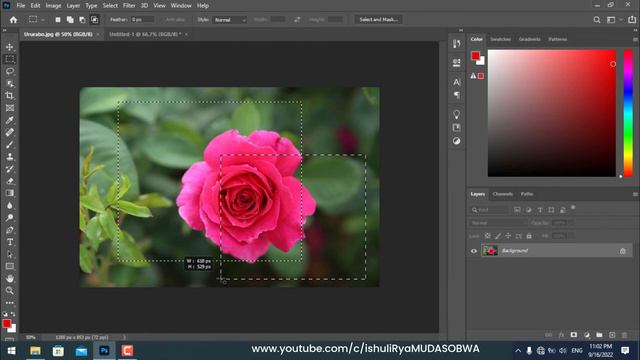
Task: Select the Eraser tool
Action: (9, 181)
